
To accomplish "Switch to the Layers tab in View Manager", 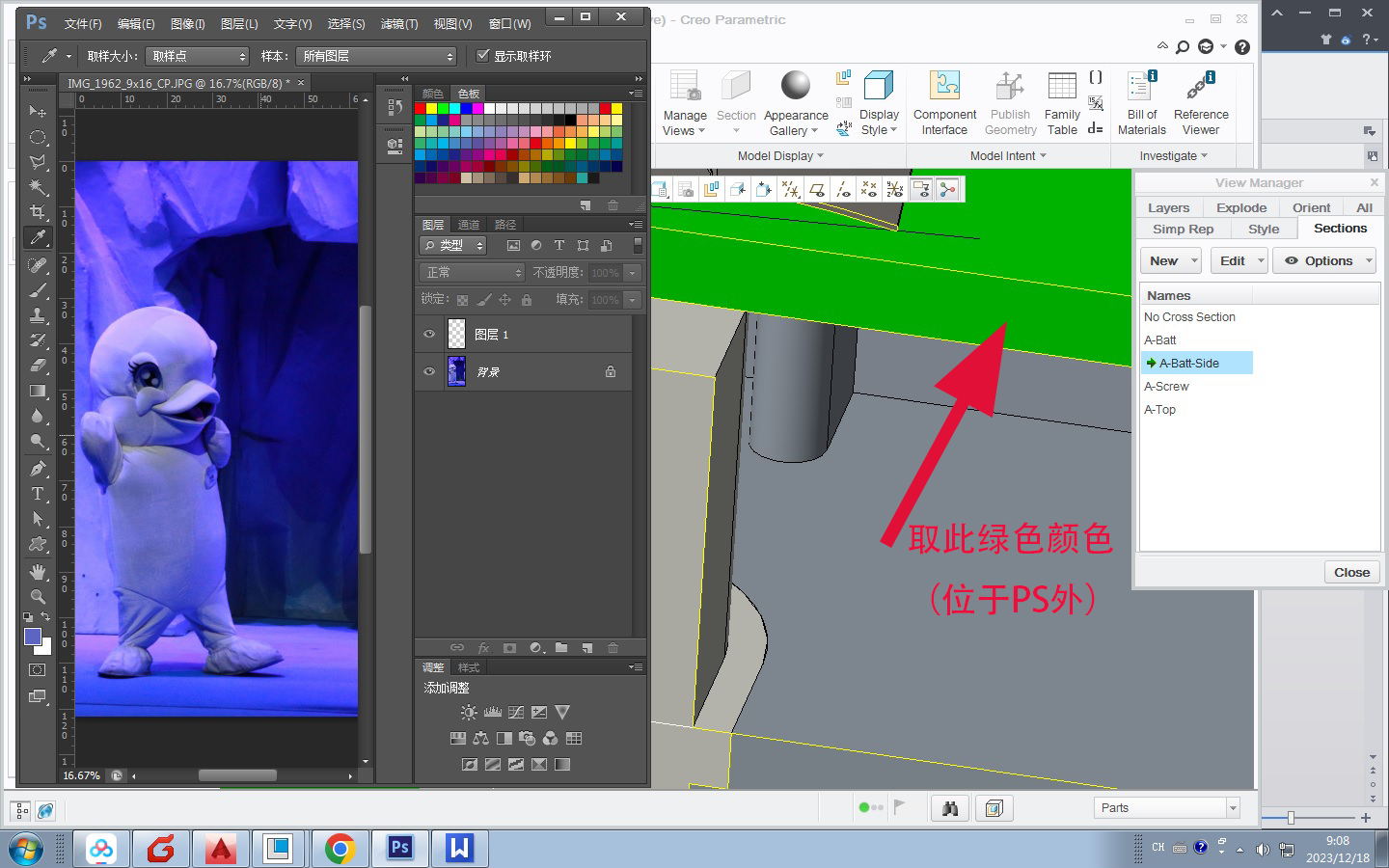I will (x=1168, y=207).
